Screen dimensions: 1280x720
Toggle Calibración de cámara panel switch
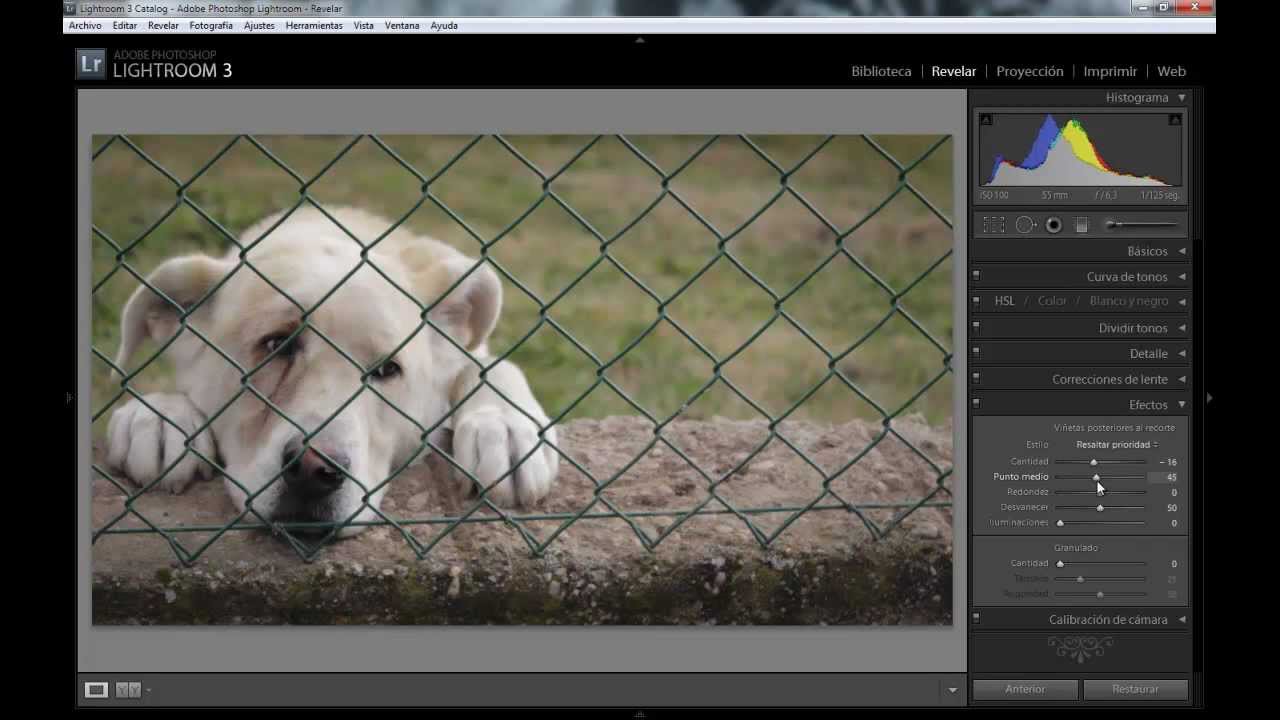tap(976, 618)
